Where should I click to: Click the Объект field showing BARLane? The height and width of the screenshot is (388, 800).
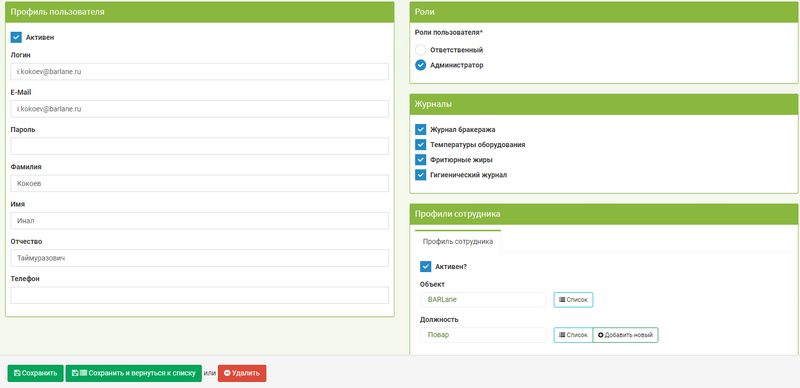tap(483, 300)
